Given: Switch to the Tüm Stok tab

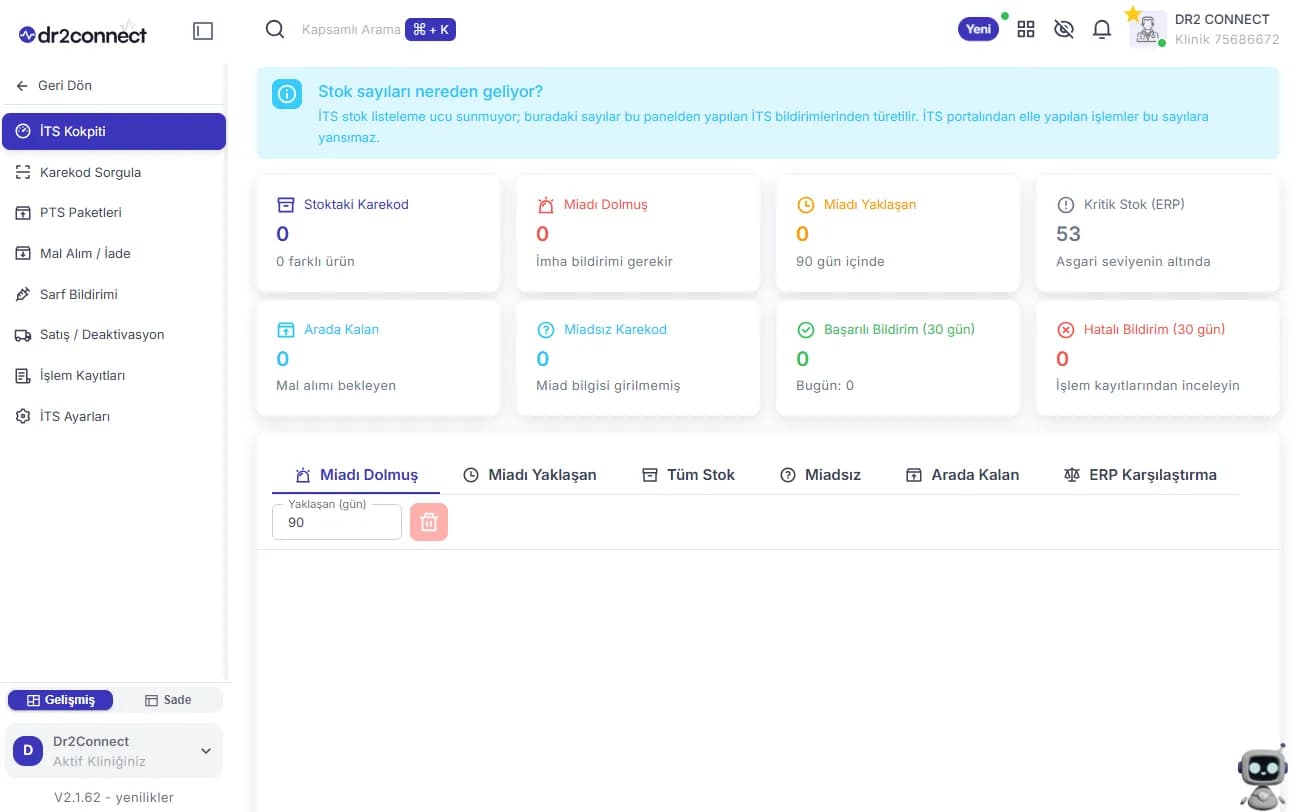Looking at the screenshot, I should [688, 475].
